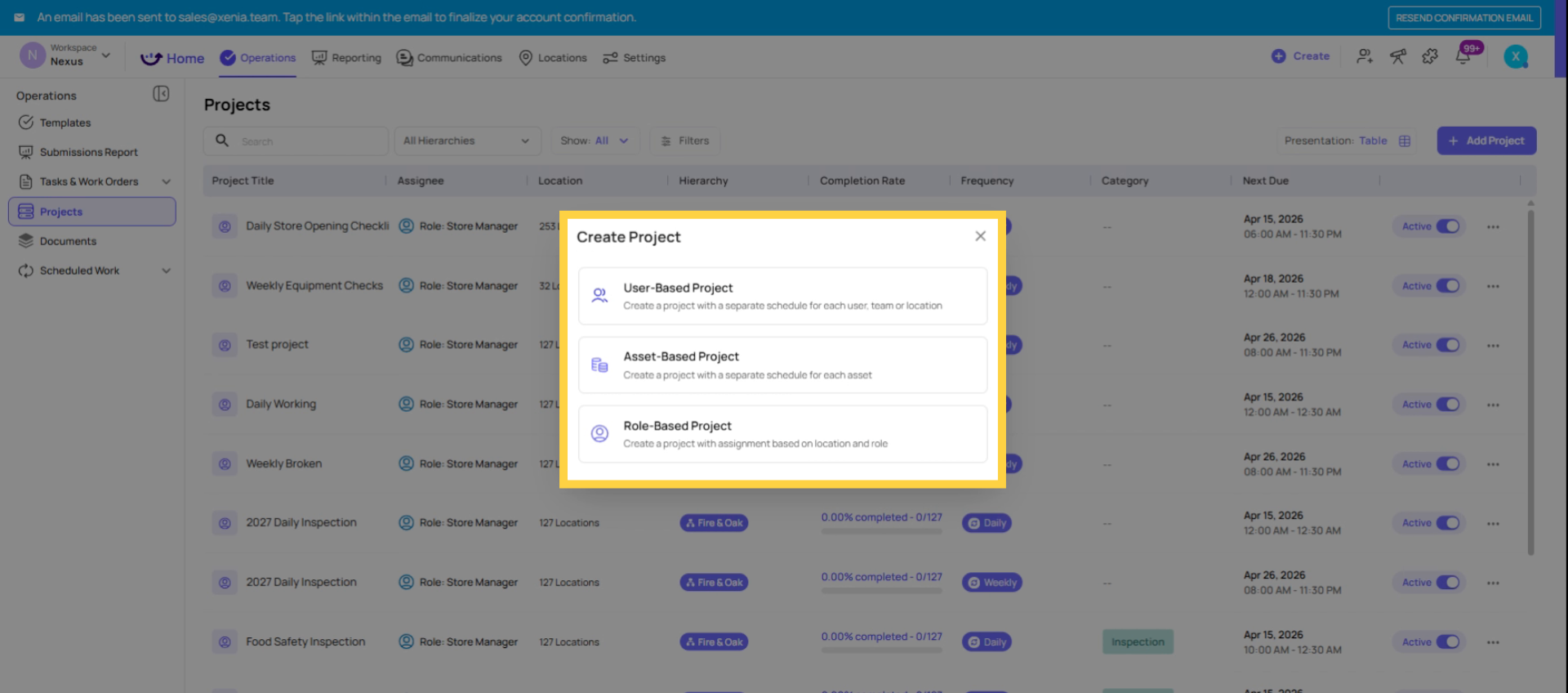The image size is (1568, 693).
Task: Click the Role-Based Project icon
Action: click(599, 434)
